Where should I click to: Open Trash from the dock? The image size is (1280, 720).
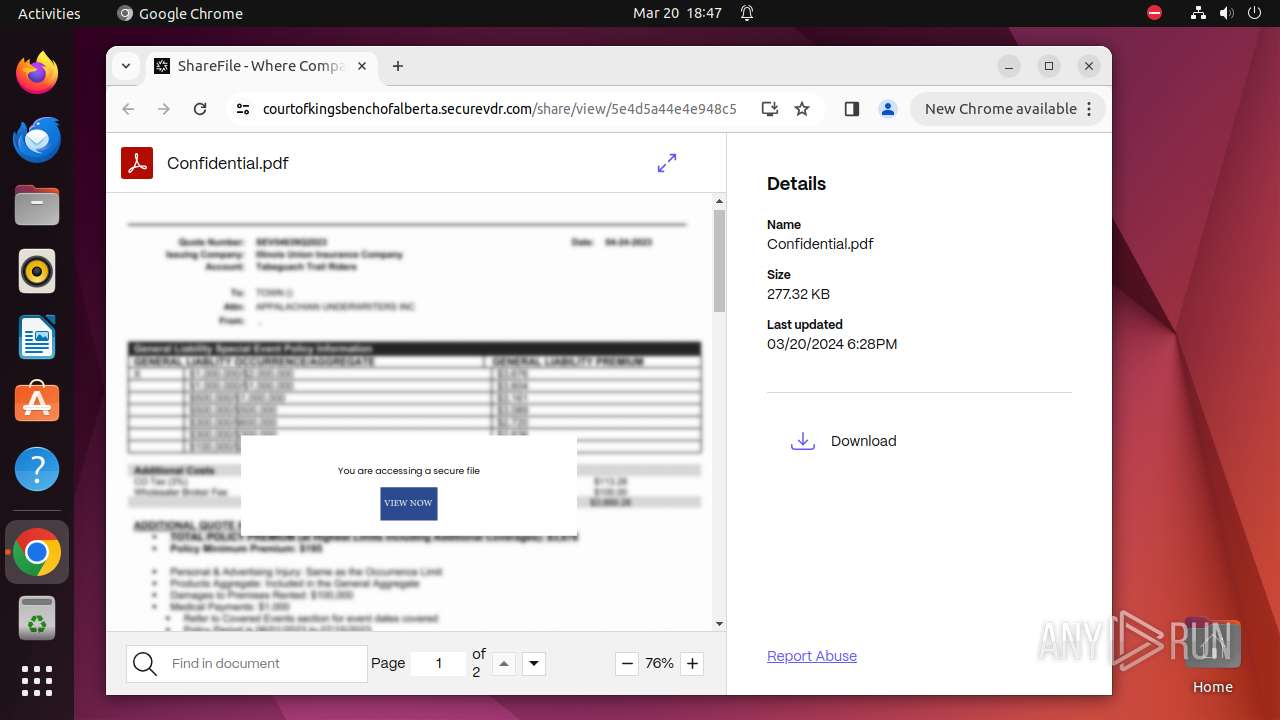coord(37,619)
